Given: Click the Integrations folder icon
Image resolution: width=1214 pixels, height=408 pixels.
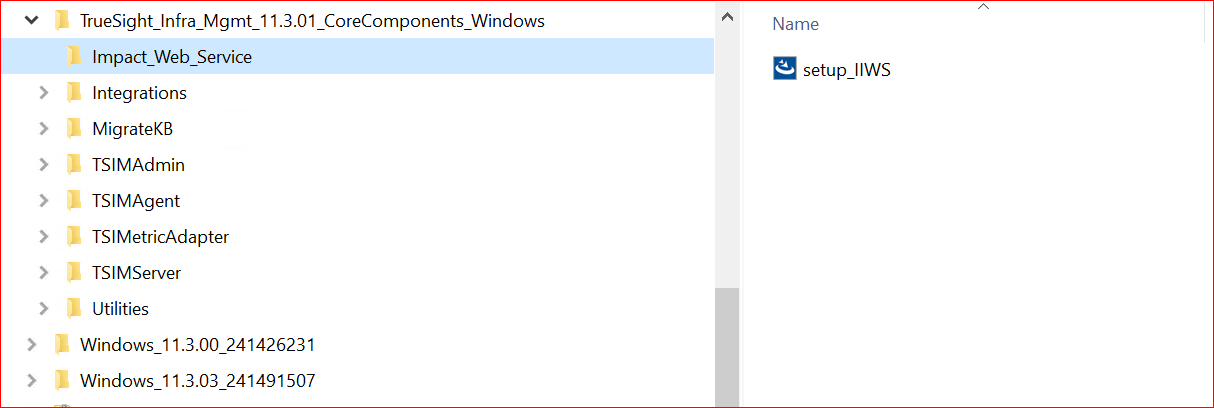Looking at the screenshot, I should (x=74, y=93).
